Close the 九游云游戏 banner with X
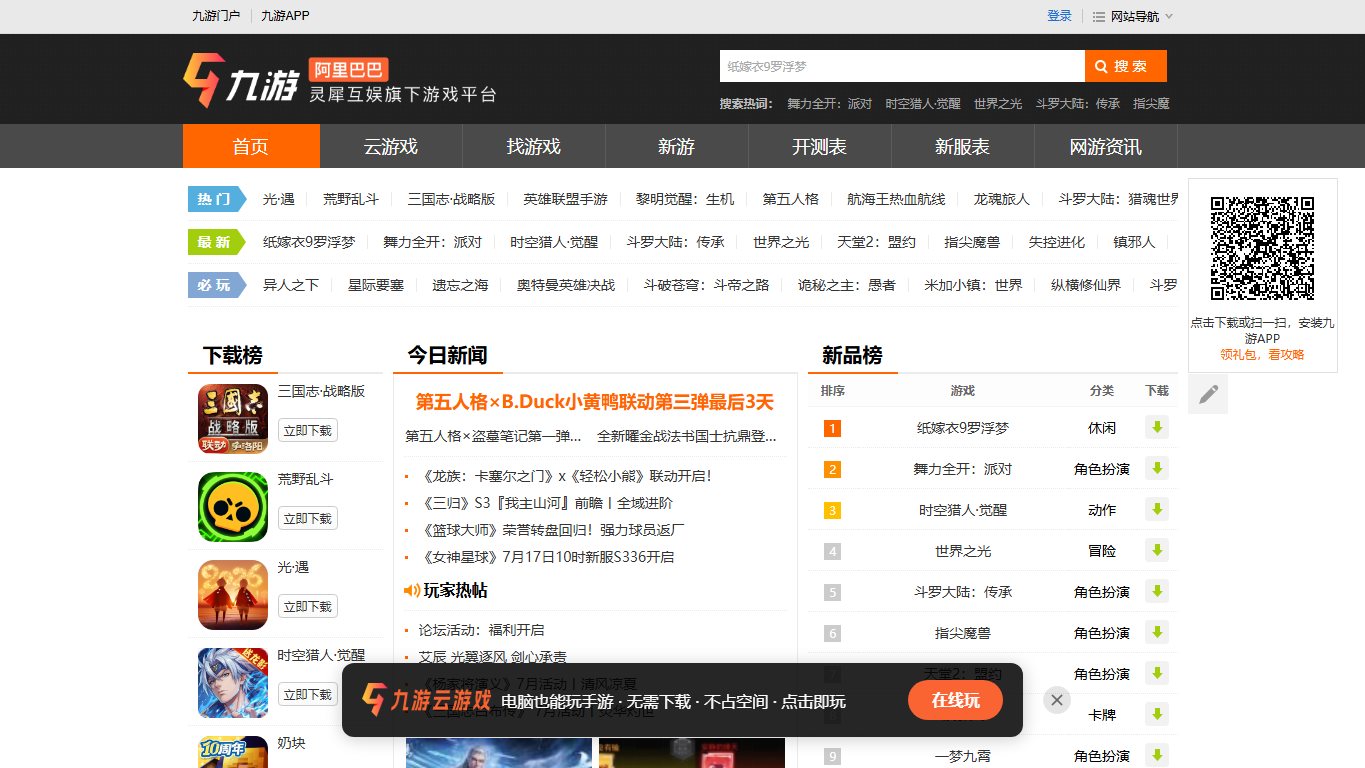 click(1057, 700)
